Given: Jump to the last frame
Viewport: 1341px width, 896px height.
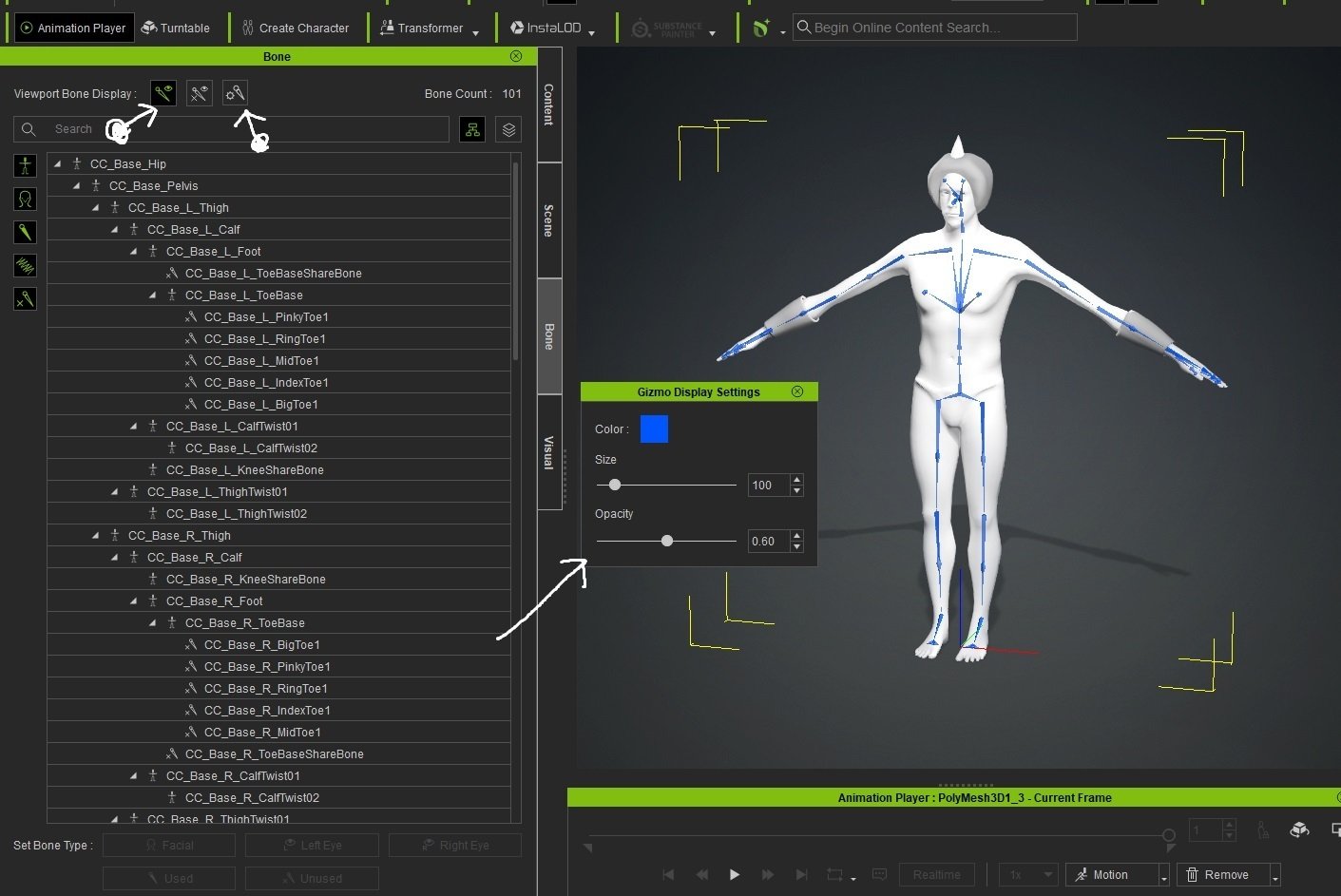Looking at the screenshot, I should [801, 874].
